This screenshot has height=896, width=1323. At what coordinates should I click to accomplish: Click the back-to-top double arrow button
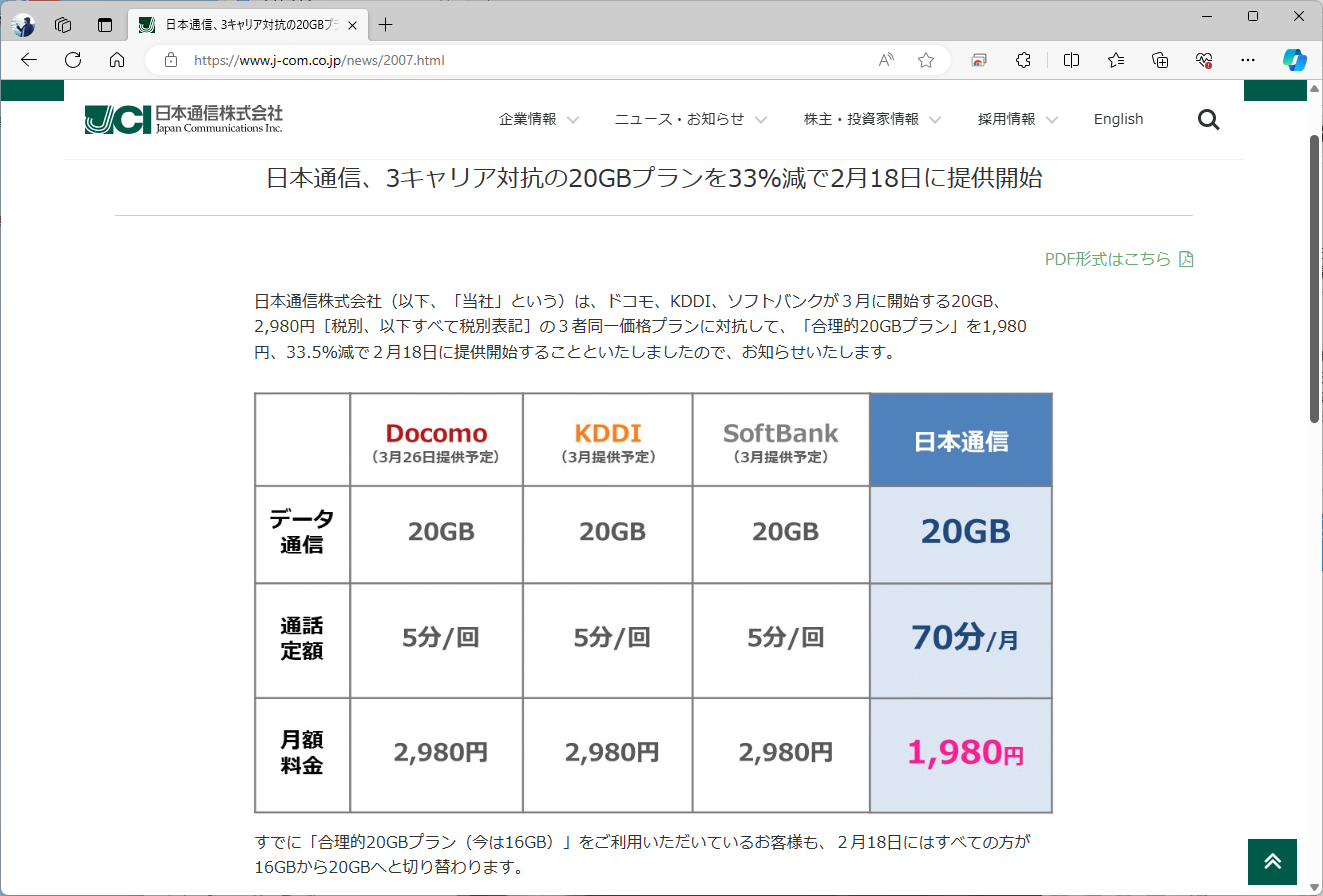coord(1272,862)
